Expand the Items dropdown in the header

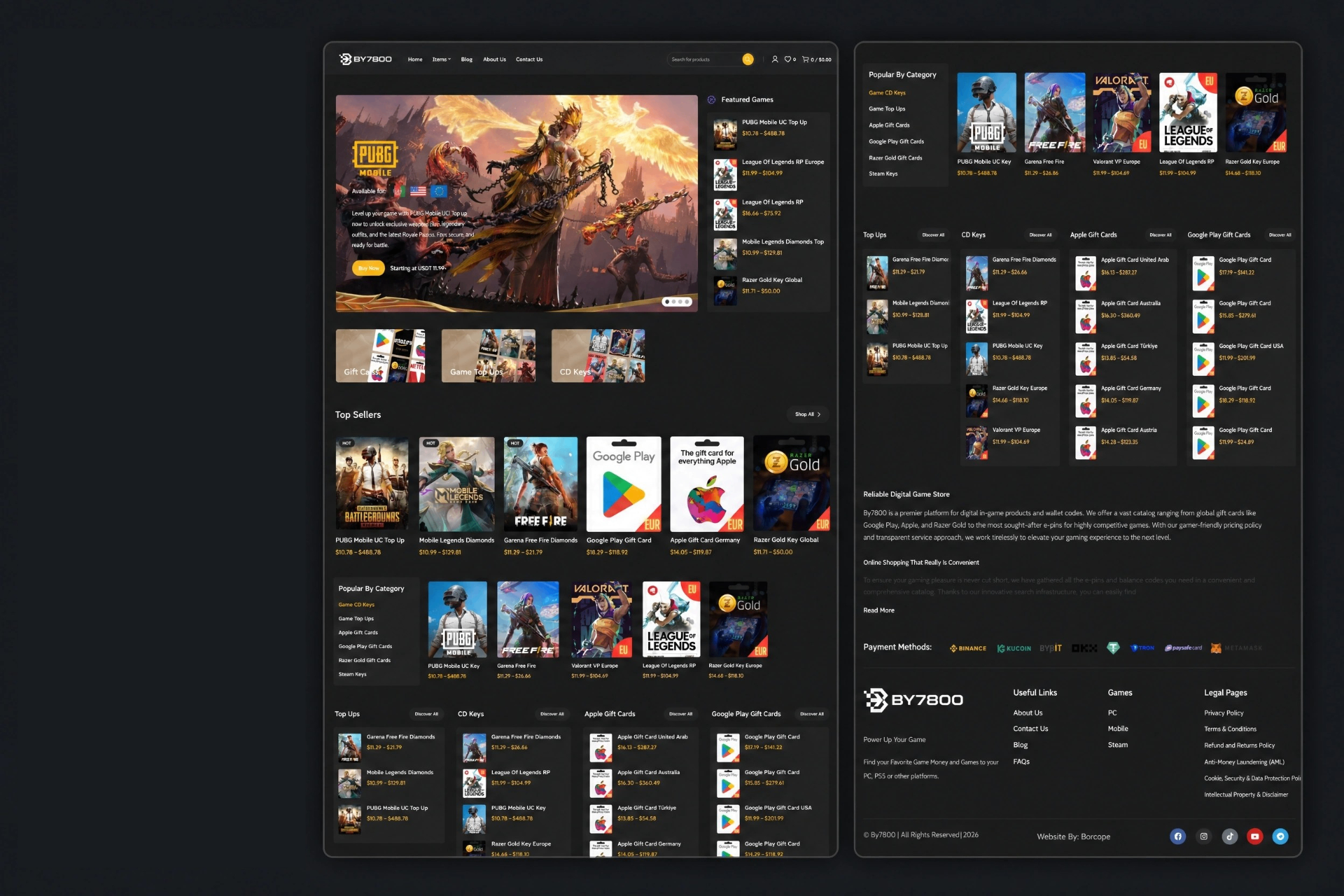point(442,59)
